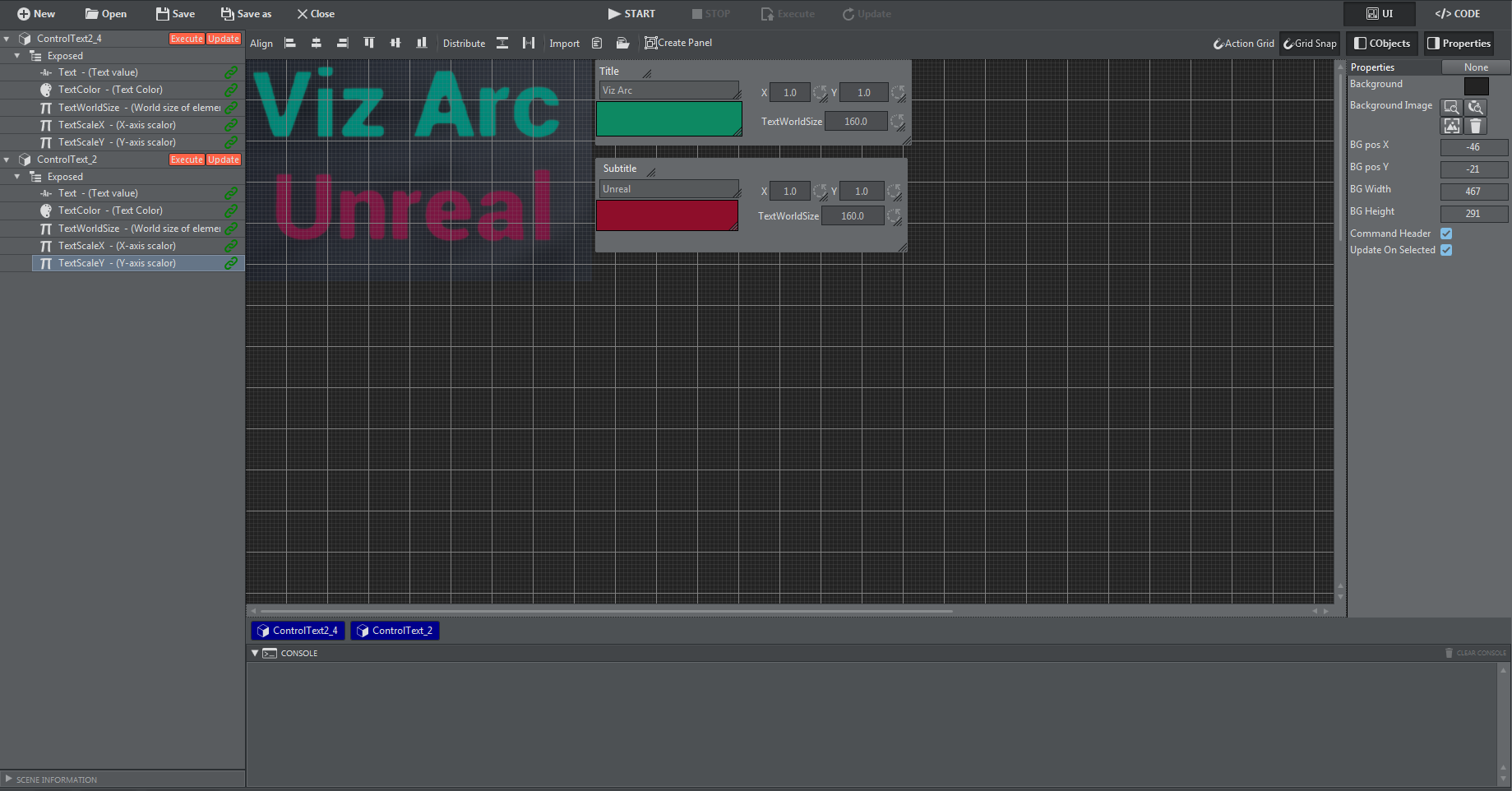Click Execute button for ControlText2_4
Screen dimensions: 1512x791
pos(187,39)
